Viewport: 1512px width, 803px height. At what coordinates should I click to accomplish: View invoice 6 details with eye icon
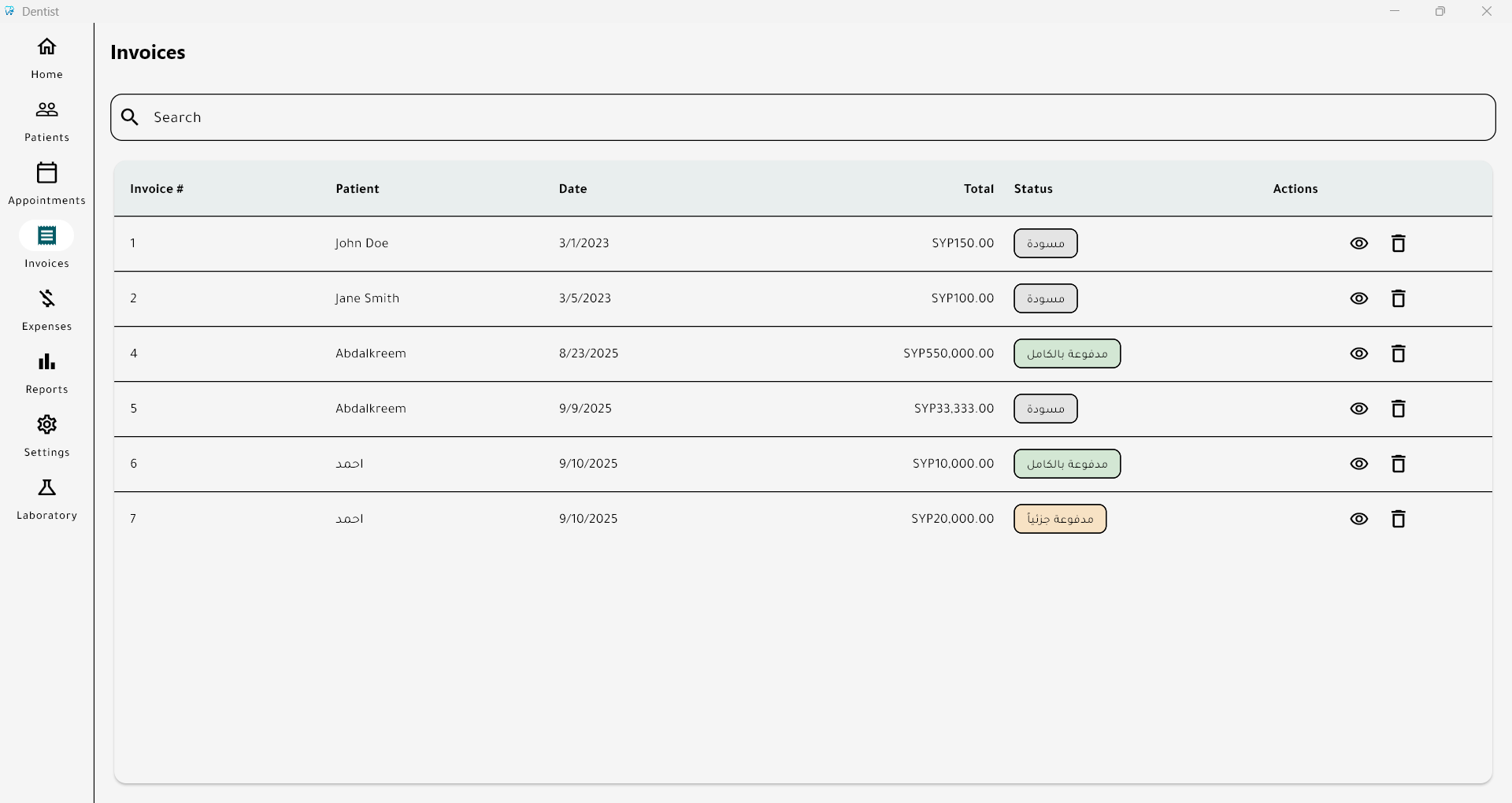1358,464
